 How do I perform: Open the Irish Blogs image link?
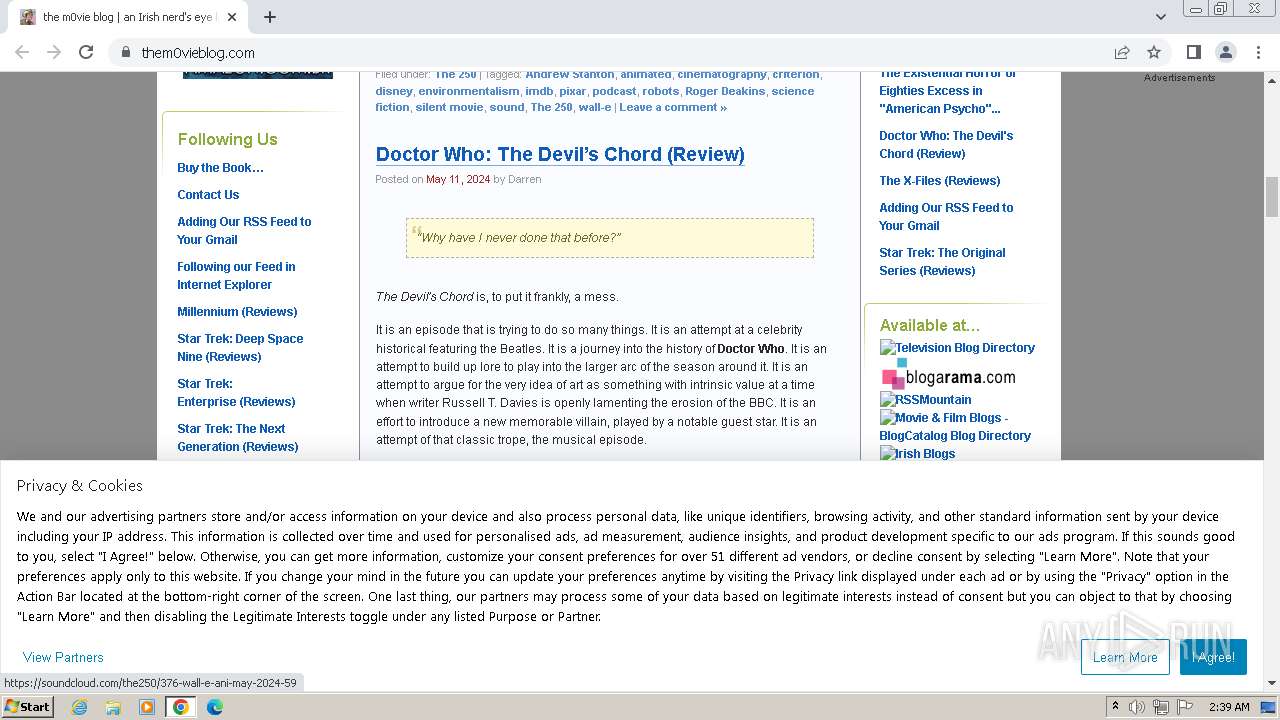pos(917,453)
